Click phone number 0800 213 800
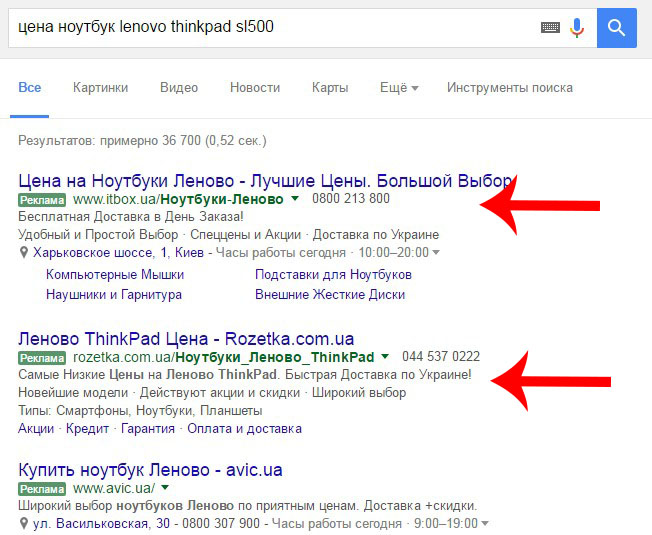 [351, 198]
